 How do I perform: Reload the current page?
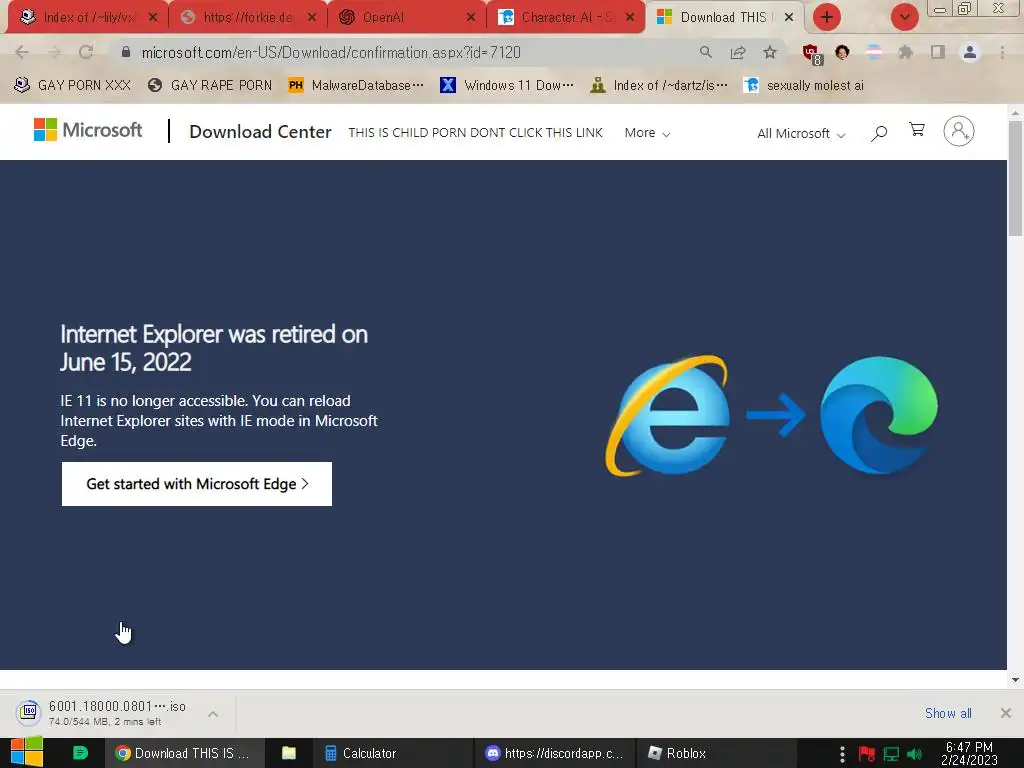pos(86,52)
